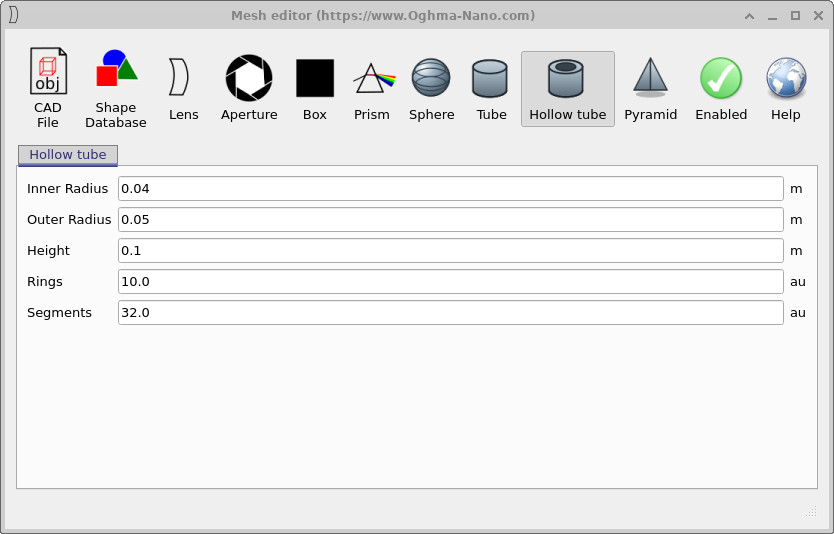This screenshot has height=534, width=834.
Task: Switch to the Hollow tube tab
Action: 68,155
